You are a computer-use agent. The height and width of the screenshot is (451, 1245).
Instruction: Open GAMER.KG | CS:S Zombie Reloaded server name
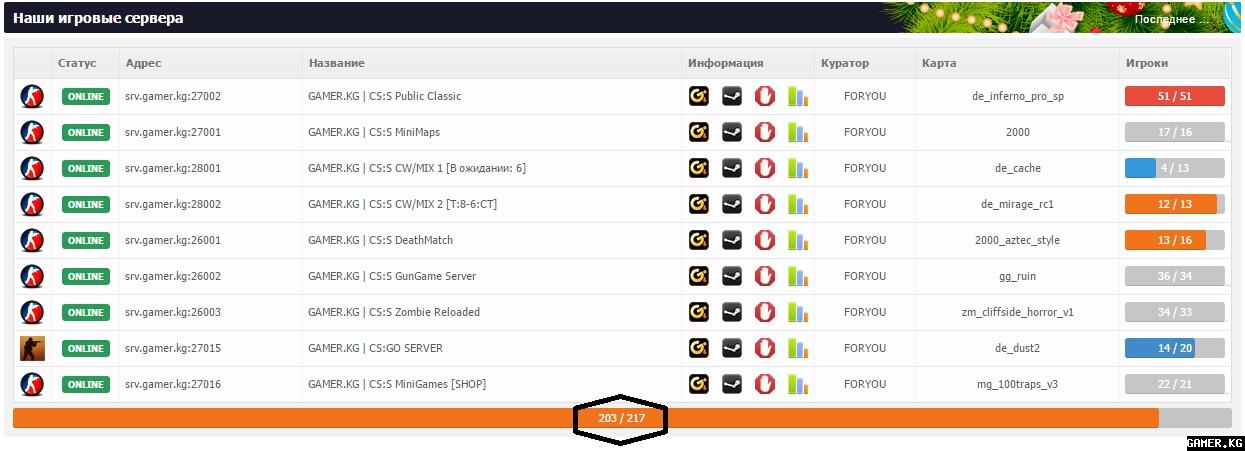(394, 312)
